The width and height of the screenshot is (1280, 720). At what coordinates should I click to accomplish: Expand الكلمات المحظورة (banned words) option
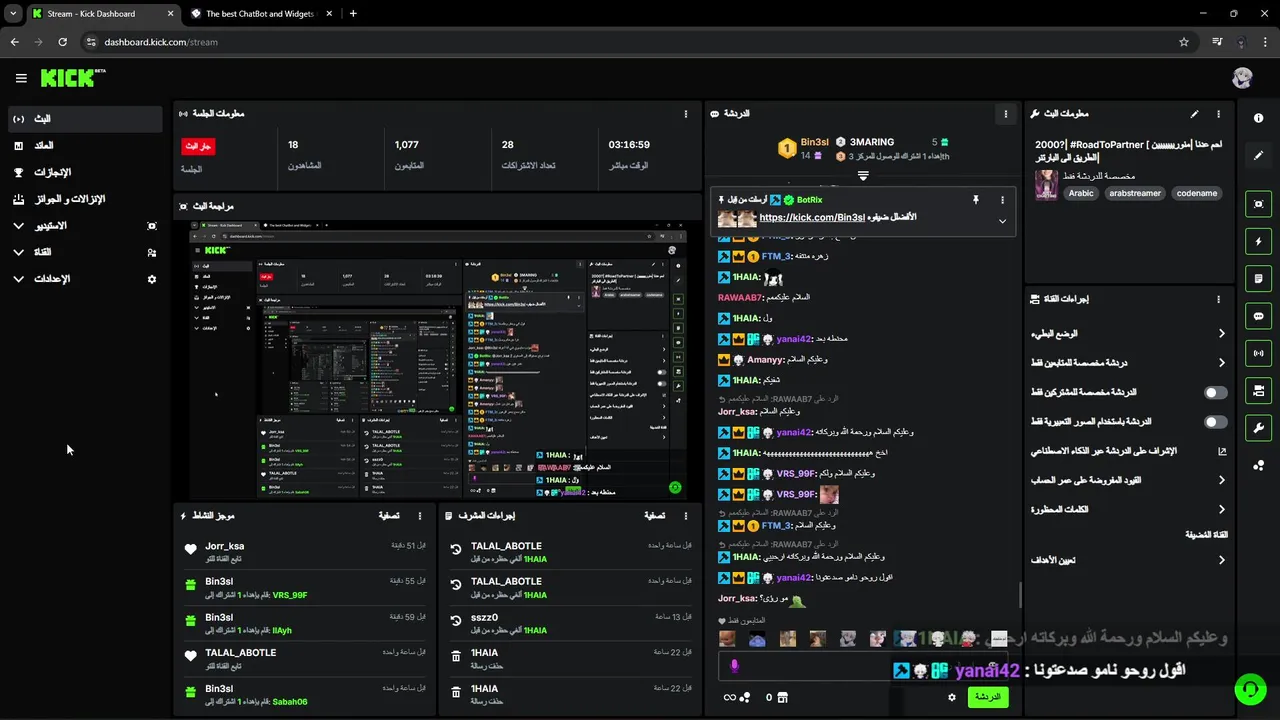[x=1128, y=509]
